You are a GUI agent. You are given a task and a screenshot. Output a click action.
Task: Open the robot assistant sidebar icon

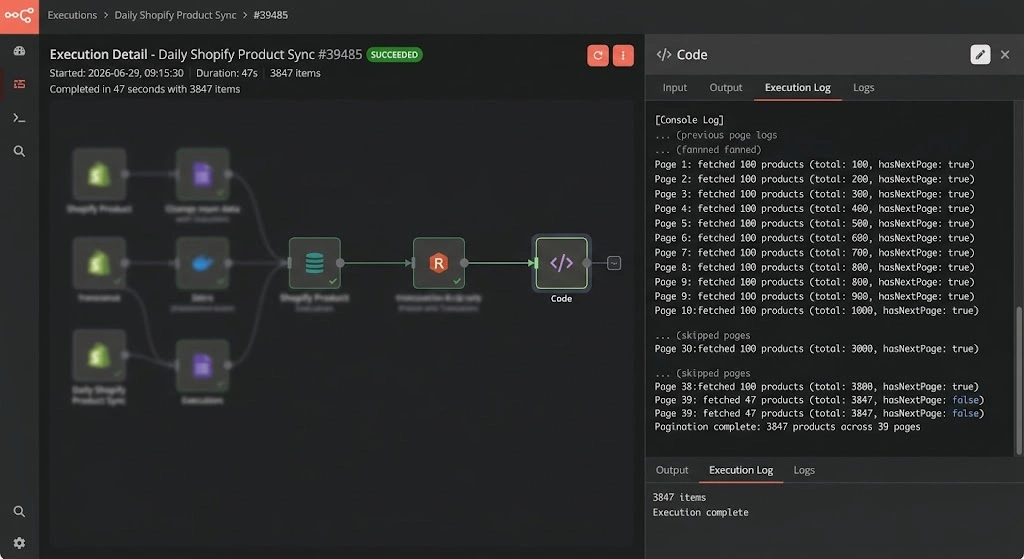click(20, 51)
